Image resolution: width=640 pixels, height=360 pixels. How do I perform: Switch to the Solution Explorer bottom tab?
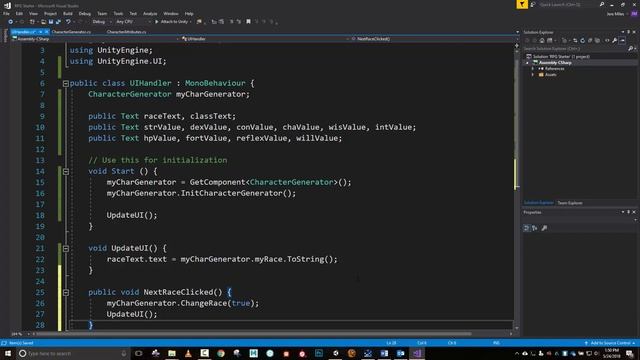tap(538, 203)
